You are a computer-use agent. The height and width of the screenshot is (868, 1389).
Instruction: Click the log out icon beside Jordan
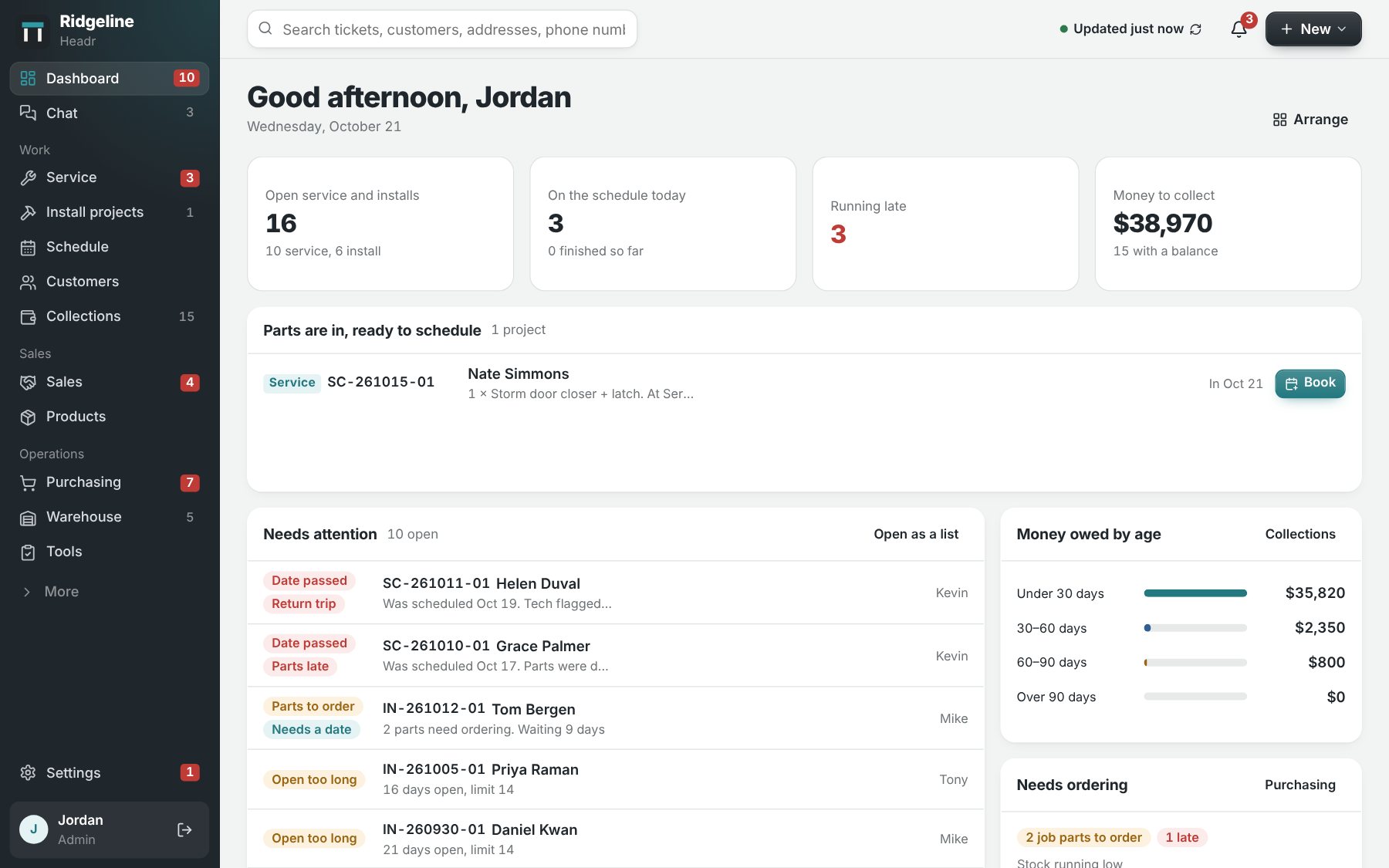coord(184,829)
